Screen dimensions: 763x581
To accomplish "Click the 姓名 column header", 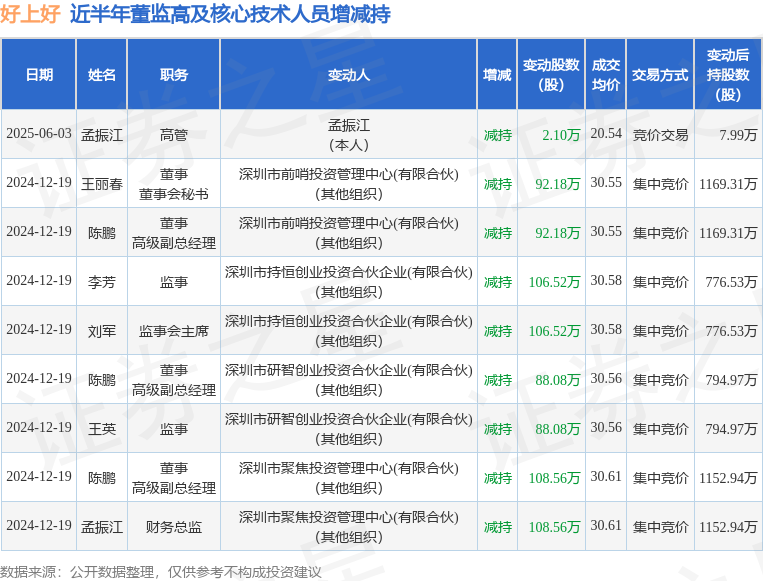I will click(102, 74).
